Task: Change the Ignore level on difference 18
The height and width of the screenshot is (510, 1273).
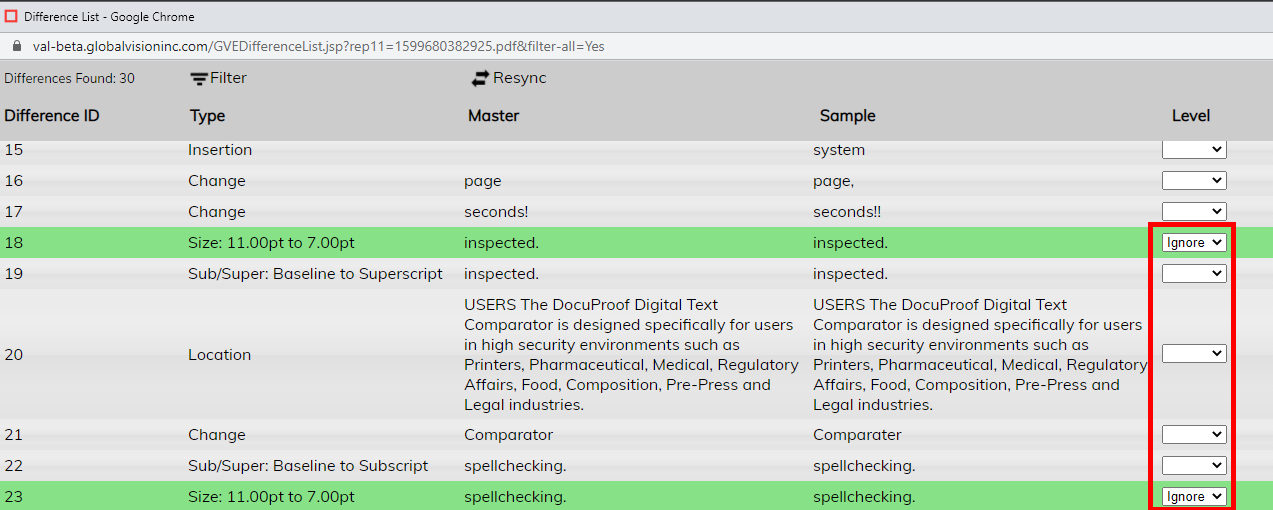Action: (x=1193, y=243)
